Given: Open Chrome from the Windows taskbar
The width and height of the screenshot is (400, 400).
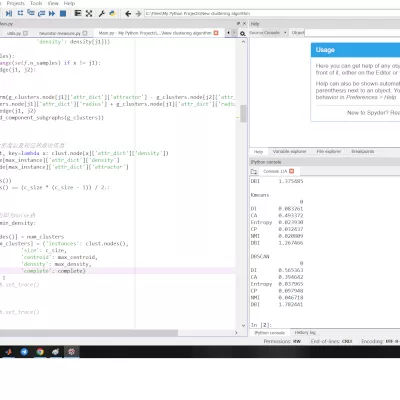Looking at the screenshot, I should pyautogui.click(x=40, y=352).
